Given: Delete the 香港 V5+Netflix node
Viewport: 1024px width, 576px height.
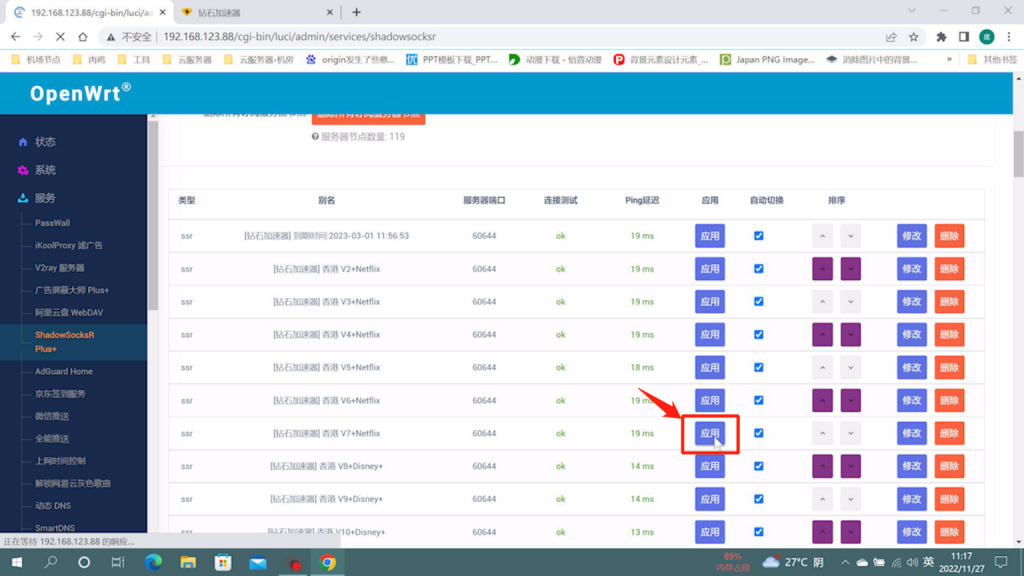Looking at the screenshot, I should coord(949,368).
